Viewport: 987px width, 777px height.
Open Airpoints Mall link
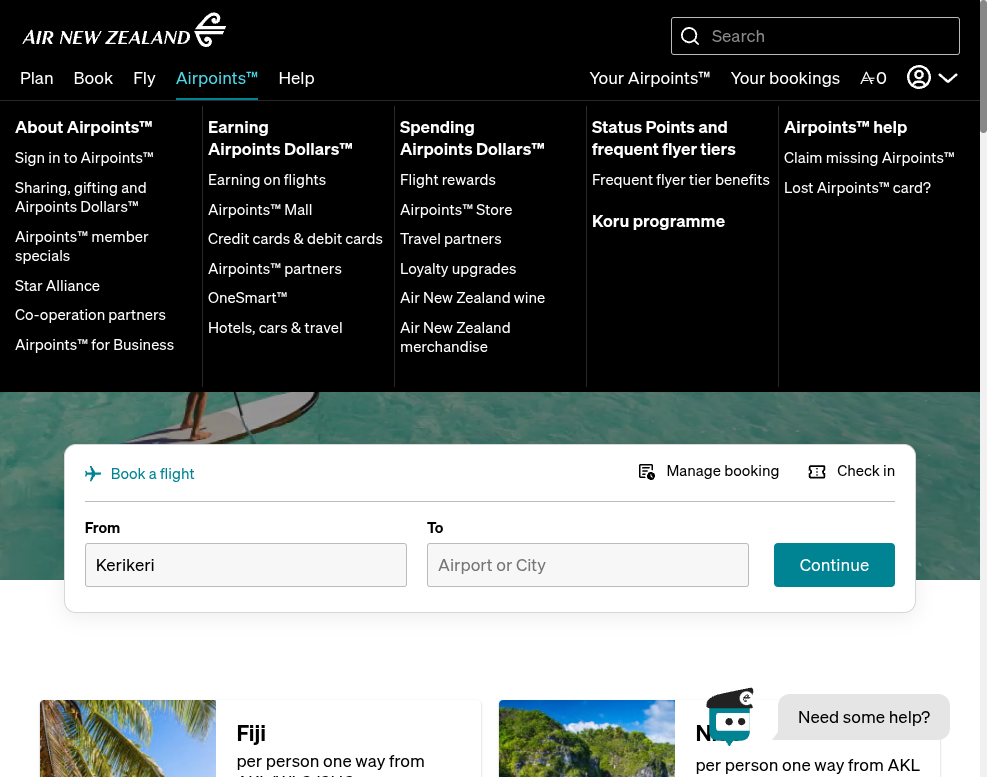(260, 210)
